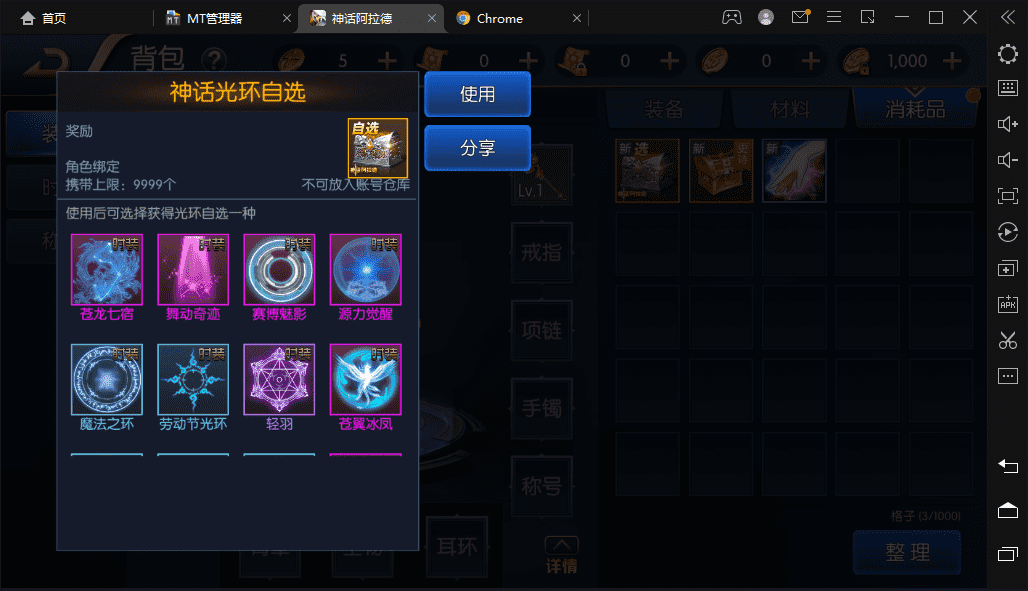Choose the 赛博魅影 ring halo
Viewport: 1028px width, 591px height.
pyautogui.click(x=279, y=270)
